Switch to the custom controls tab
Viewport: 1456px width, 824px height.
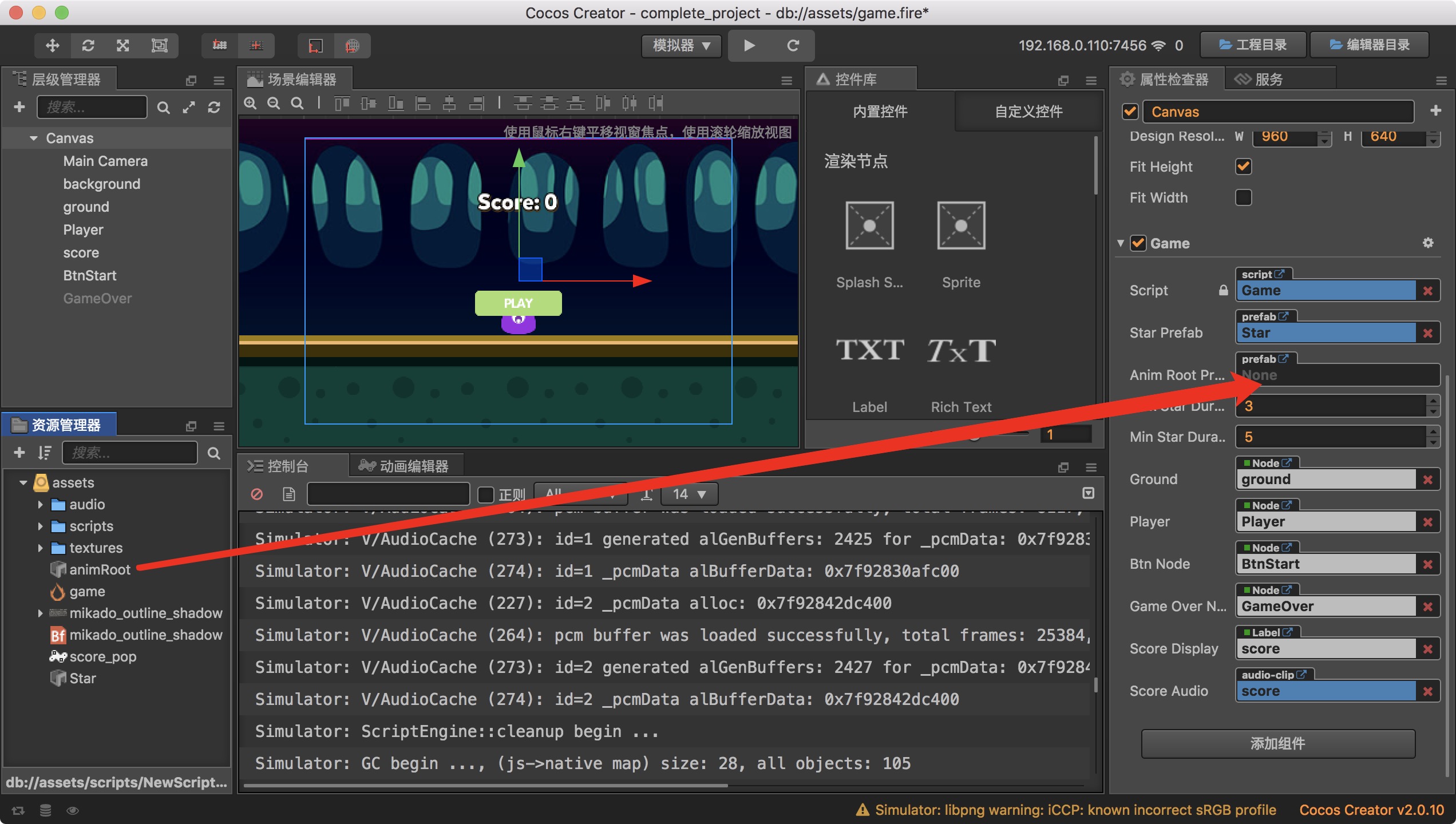(1028, 112)
